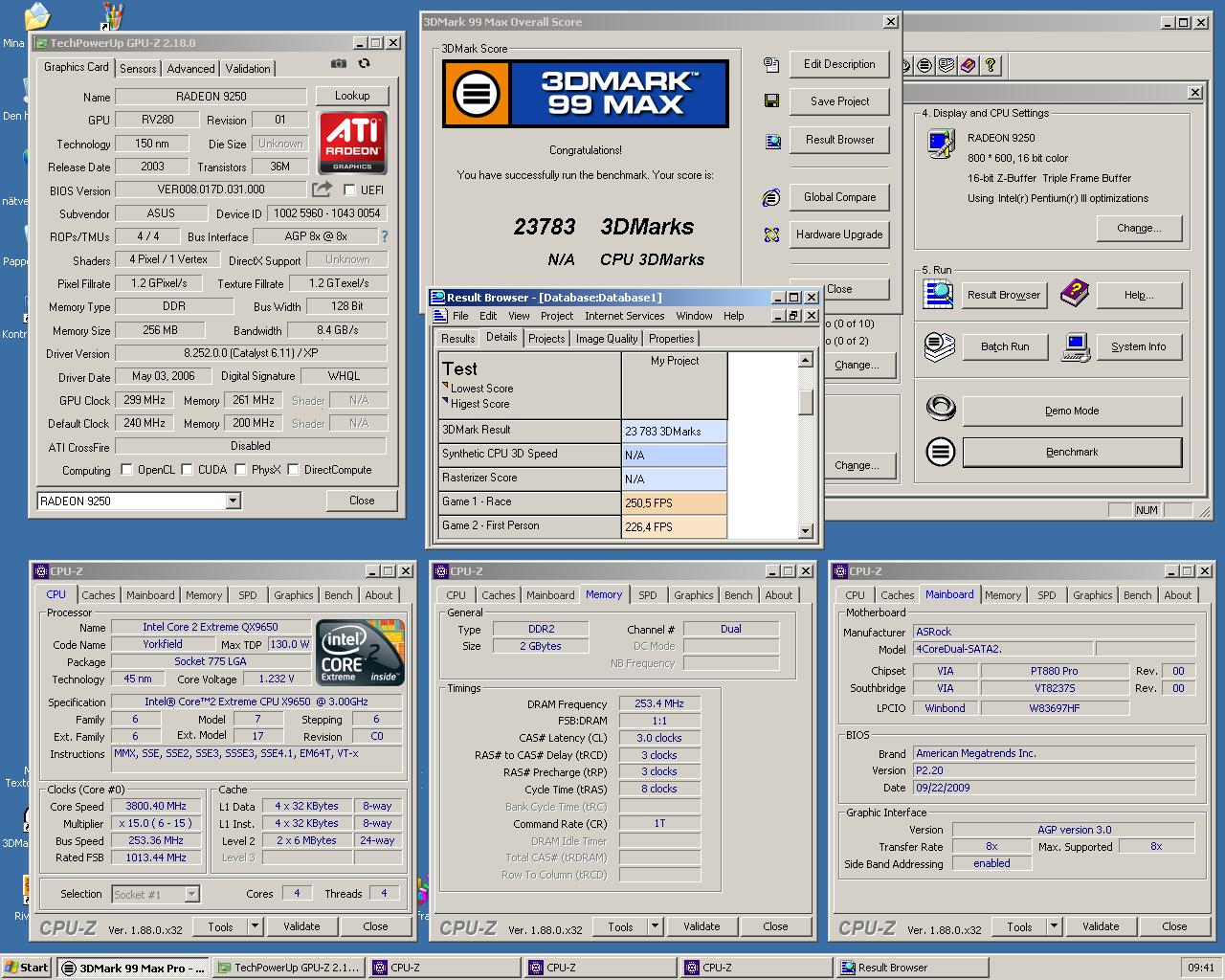Switch to SPD tab in CPU-Z Memory window

(648, 595)
